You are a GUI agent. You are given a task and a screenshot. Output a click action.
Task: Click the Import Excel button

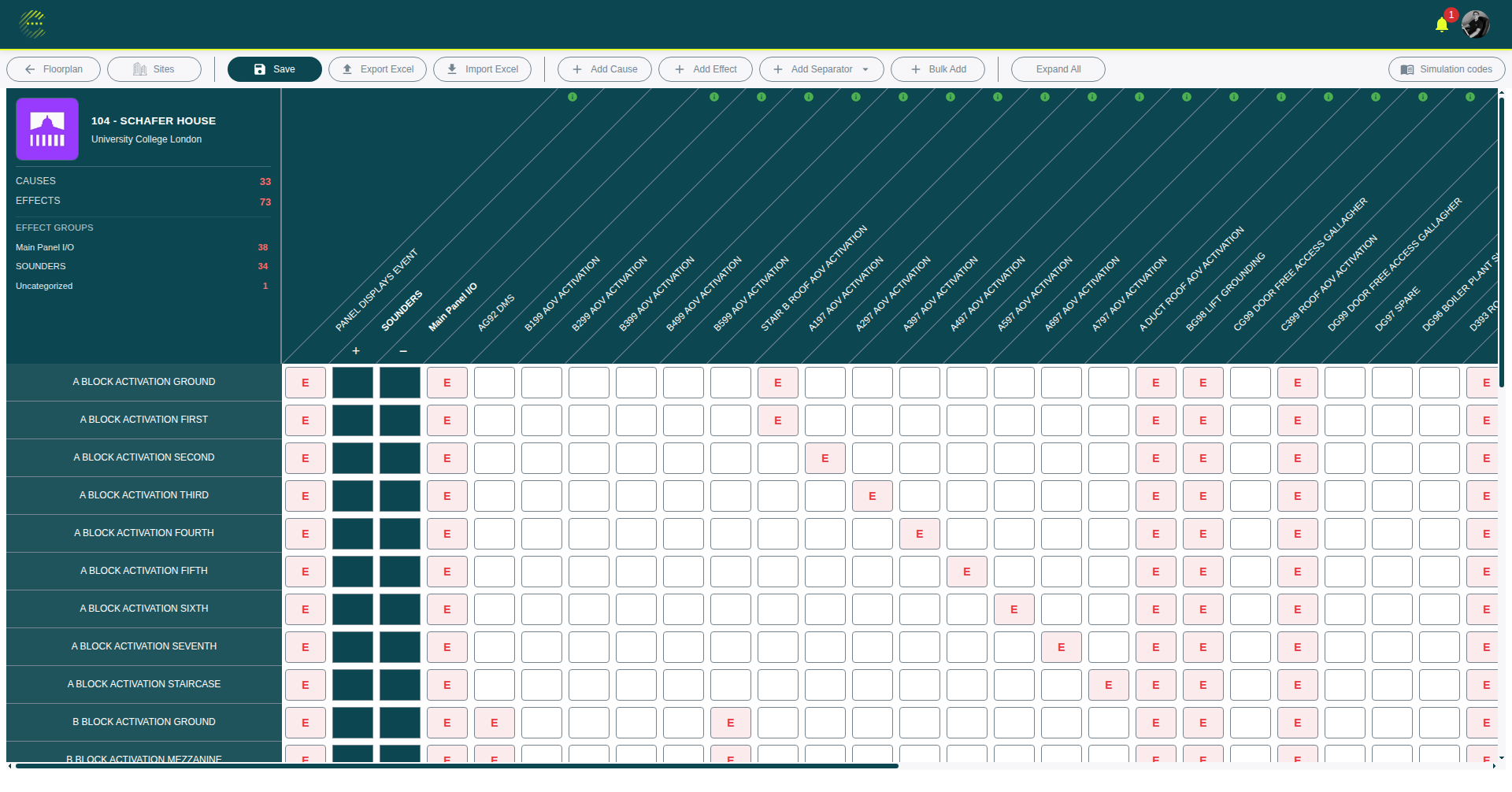(482, 69)
